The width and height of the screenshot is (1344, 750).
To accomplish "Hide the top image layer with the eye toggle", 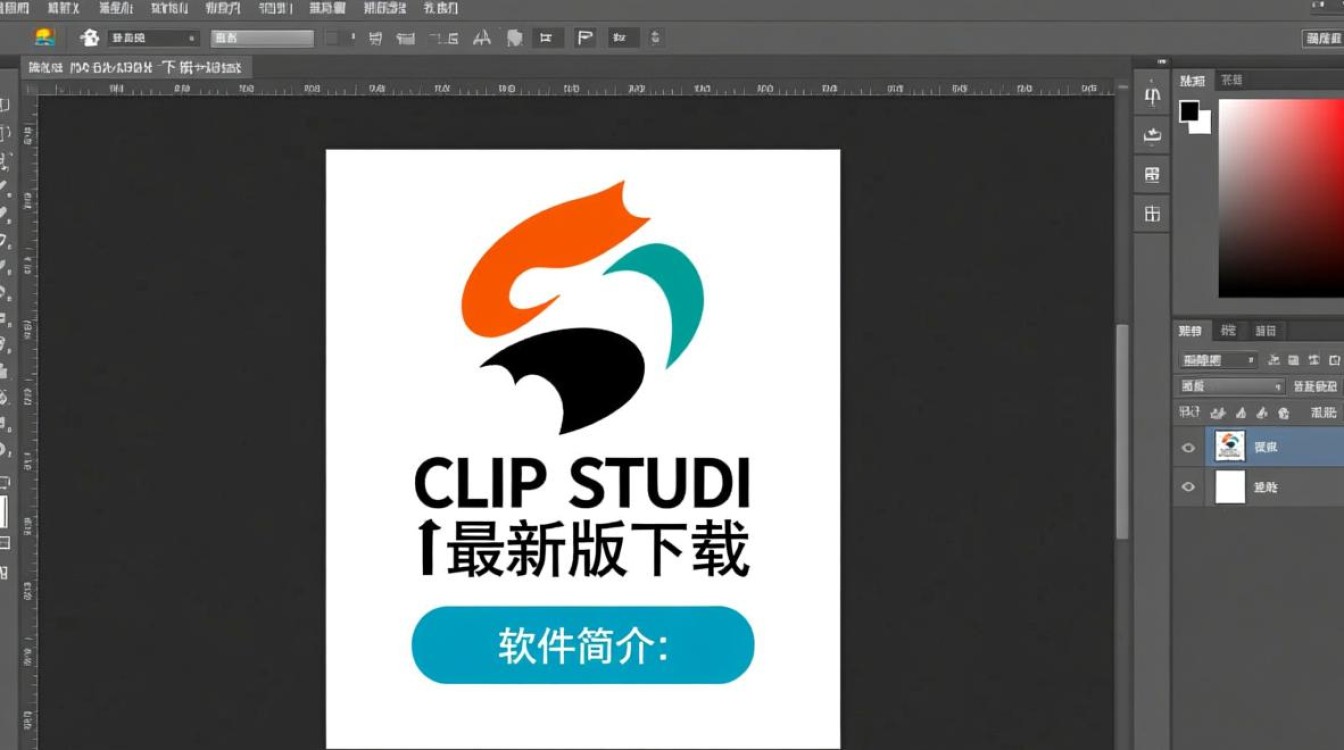I will coord(1188,447).
